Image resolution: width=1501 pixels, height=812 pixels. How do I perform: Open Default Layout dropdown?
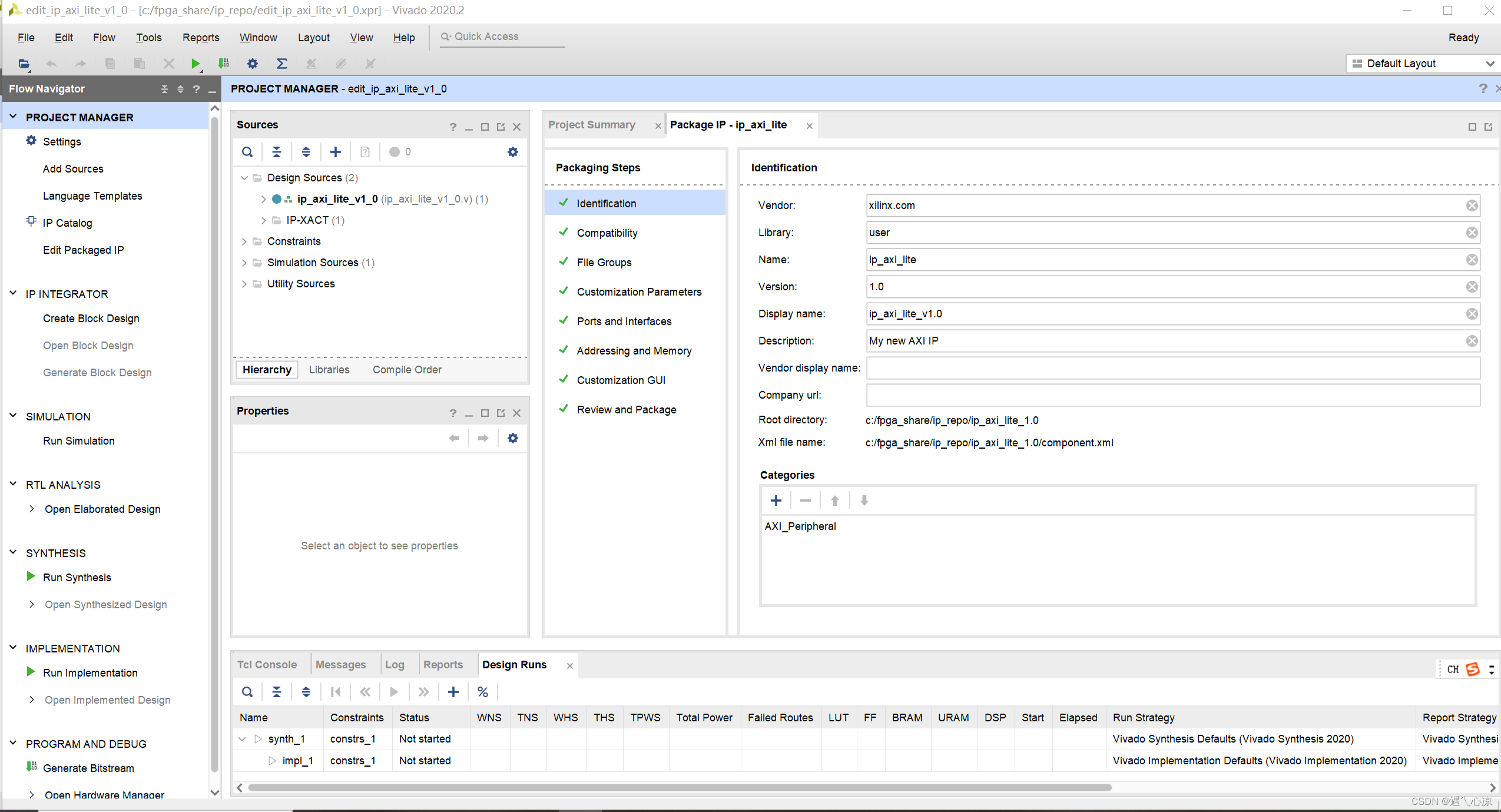[1422, 64]
